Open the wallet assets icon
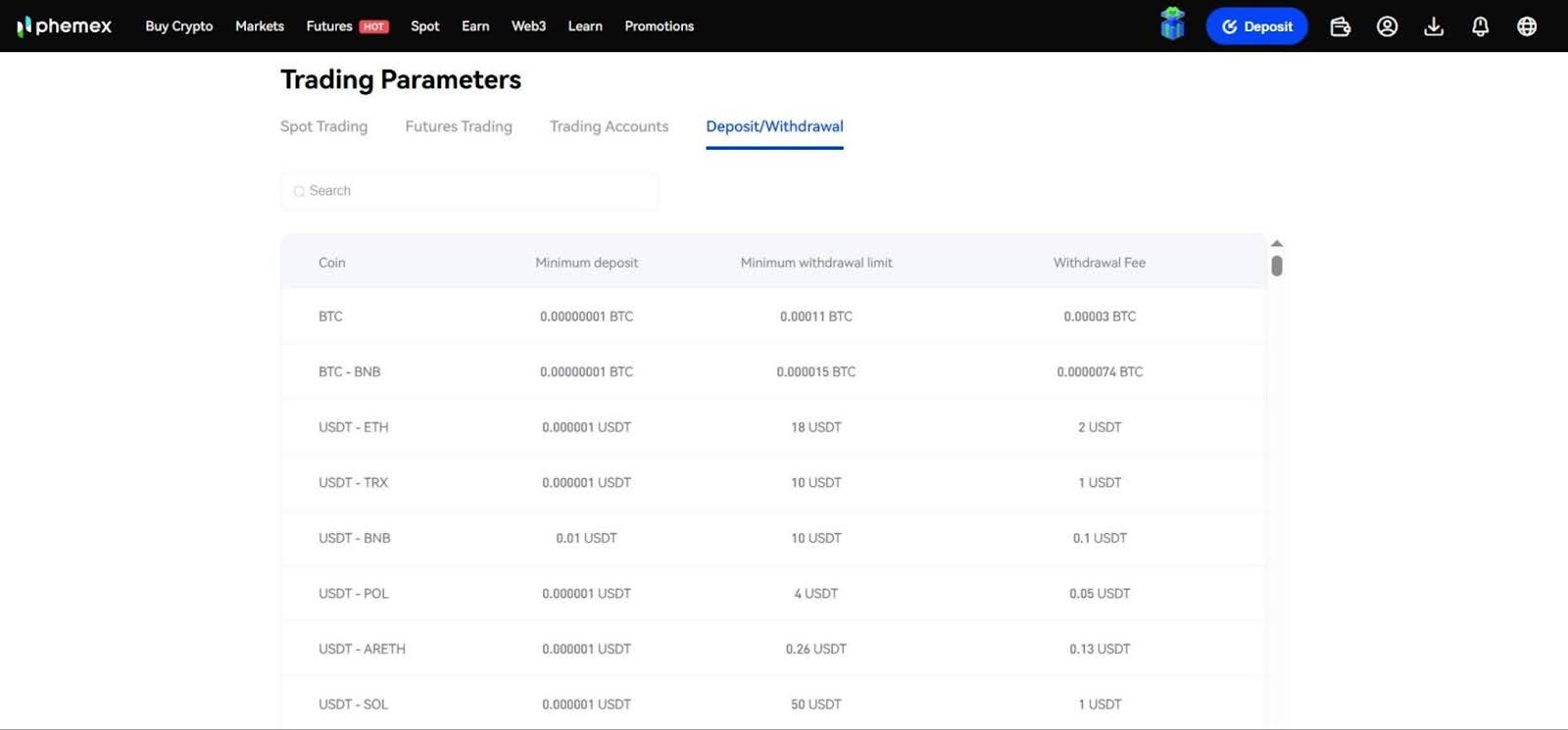Viewport: 1568px width, 730px height. click(1341, 26)
